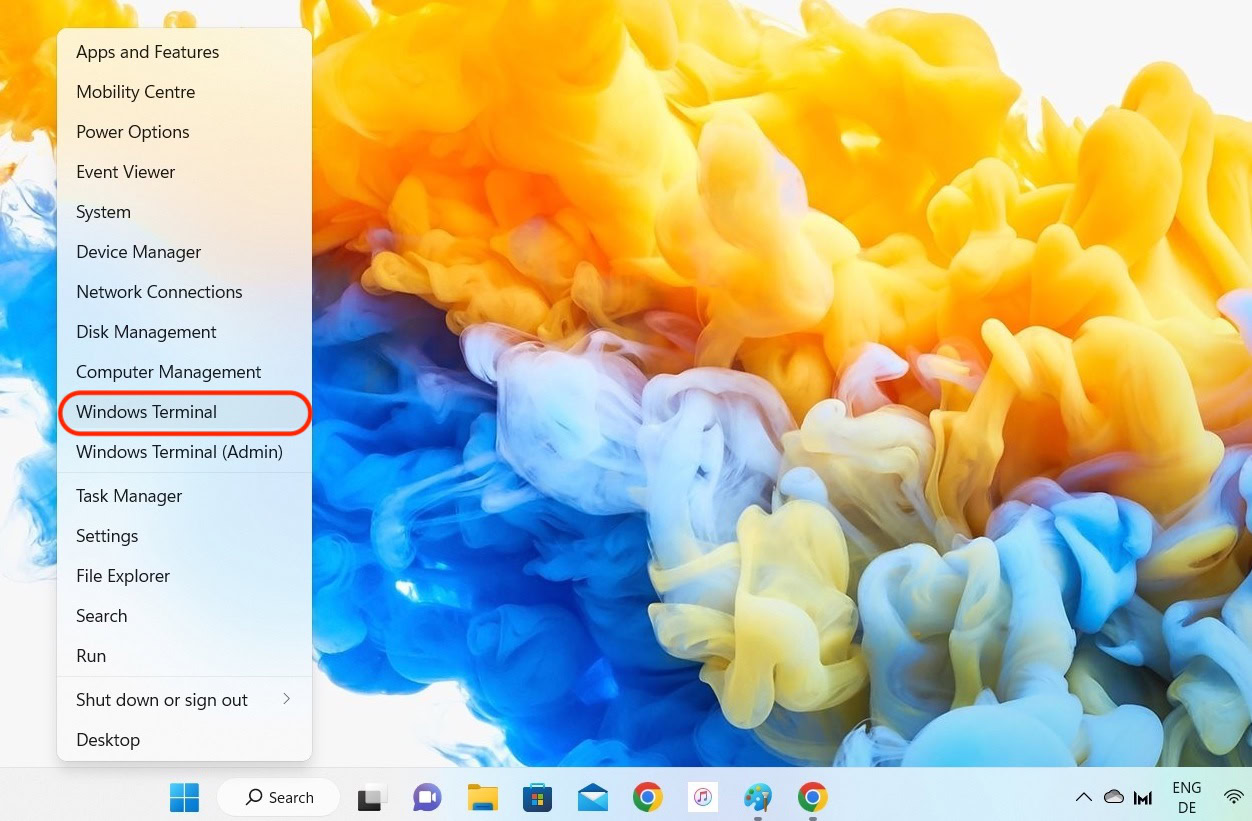
Task: Open the Wi-Fi network tray icon
Action: [1234, 797]
